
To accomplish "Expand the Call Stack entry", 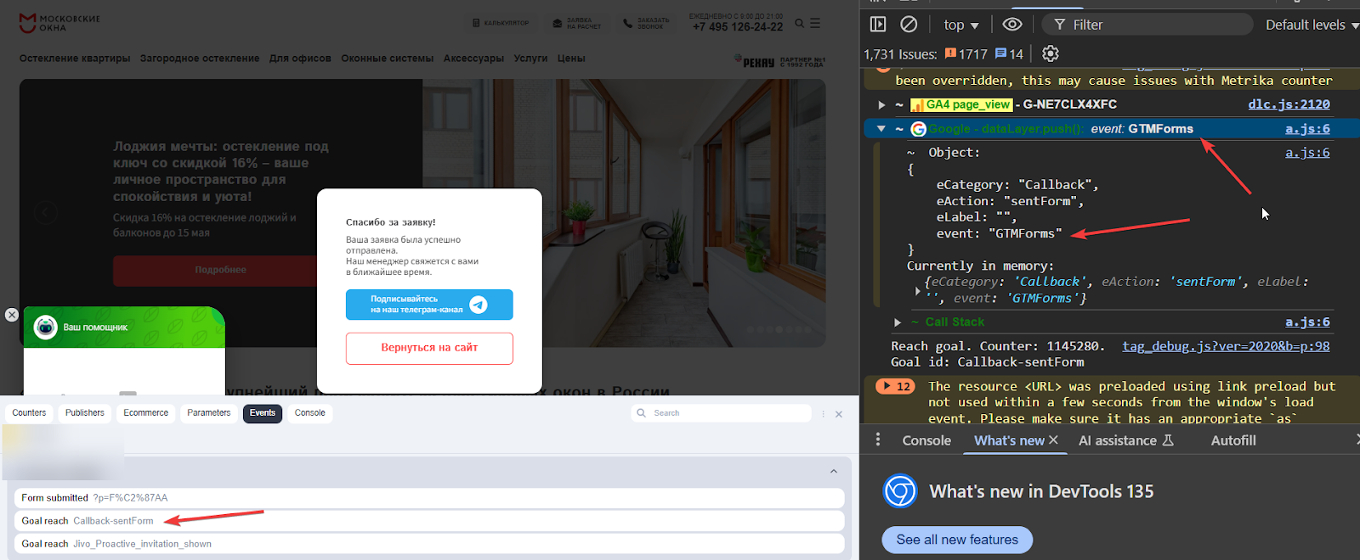I will (x=897, y=322).
